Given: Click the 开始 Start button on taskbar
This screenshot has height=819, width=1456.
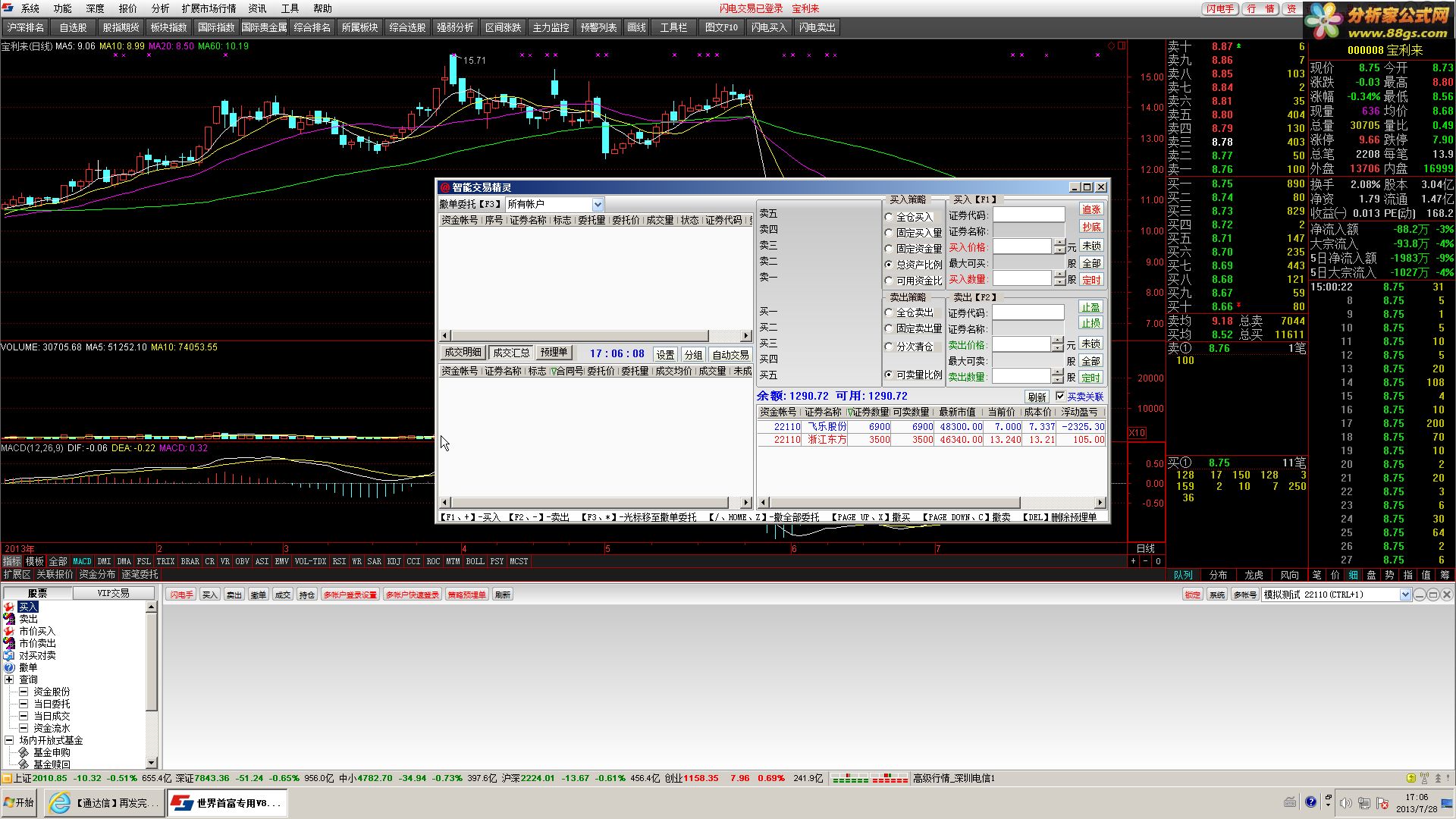Looking at the screenshot, I should [19, 802].
